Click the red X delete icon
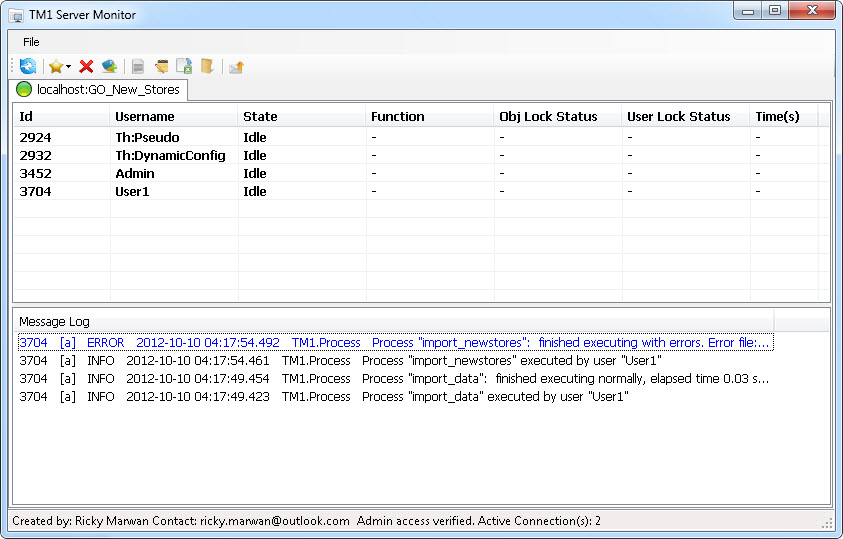 coord(86,66)
